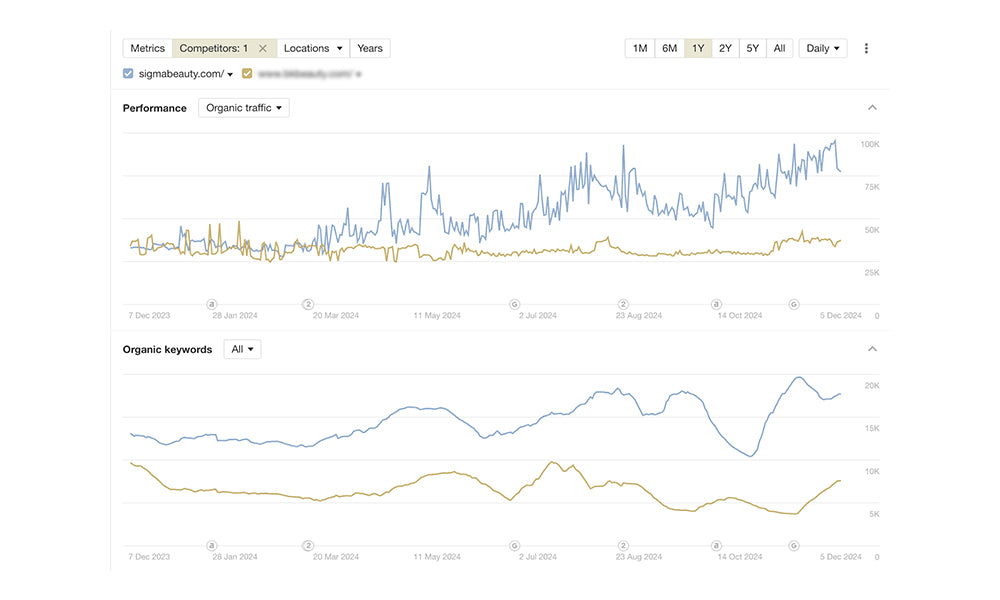Toggle the blurred competitor domain checkbox
The height and width of the screenshot is (600, 1000).
247,74
